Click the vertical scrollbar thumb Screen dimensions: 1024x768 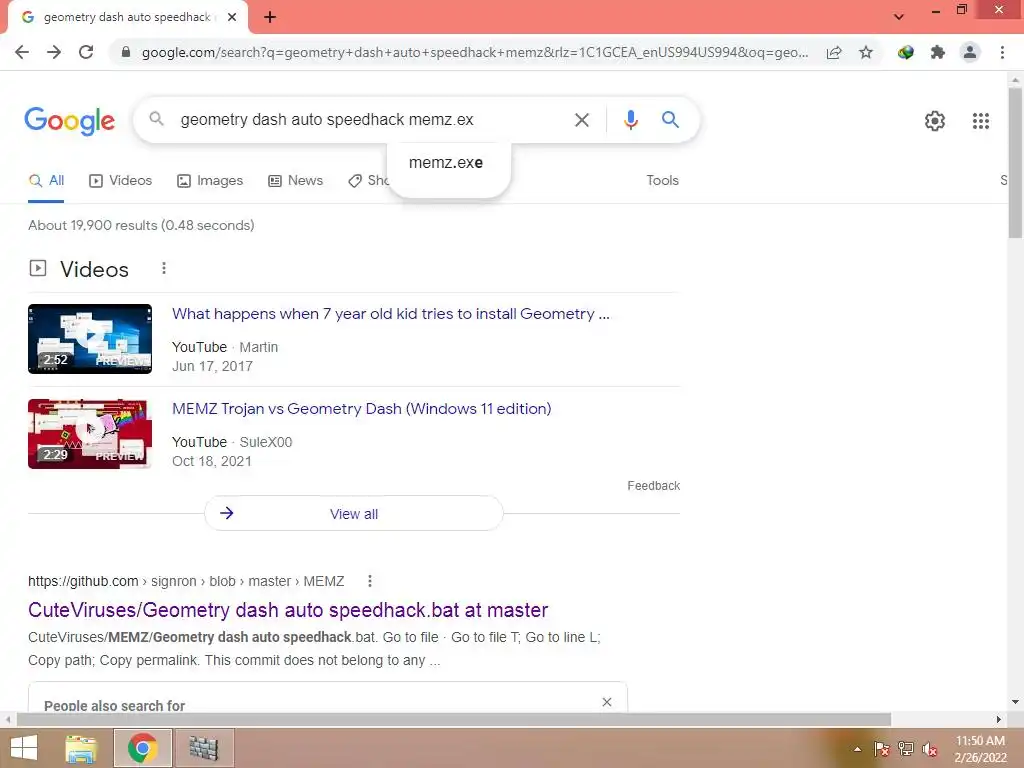click(1015, 163)
